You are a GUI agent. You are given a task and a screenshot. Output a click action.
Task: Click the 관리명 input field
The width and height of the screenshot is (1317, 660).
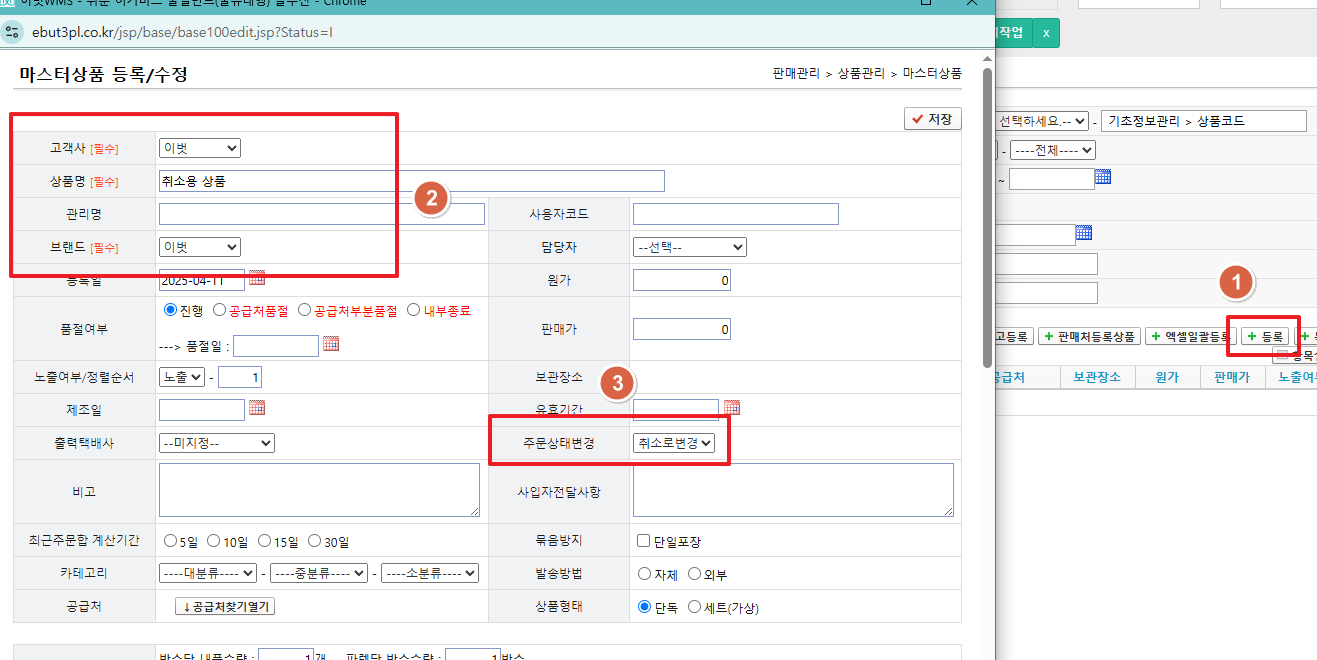pyautogui.click(x=322, y=214)
